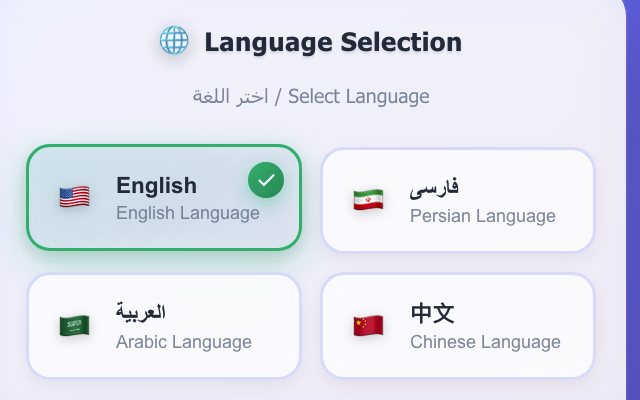Click the "English Language" subtitle text
The image size is (640, 400).
pos(187,213)
